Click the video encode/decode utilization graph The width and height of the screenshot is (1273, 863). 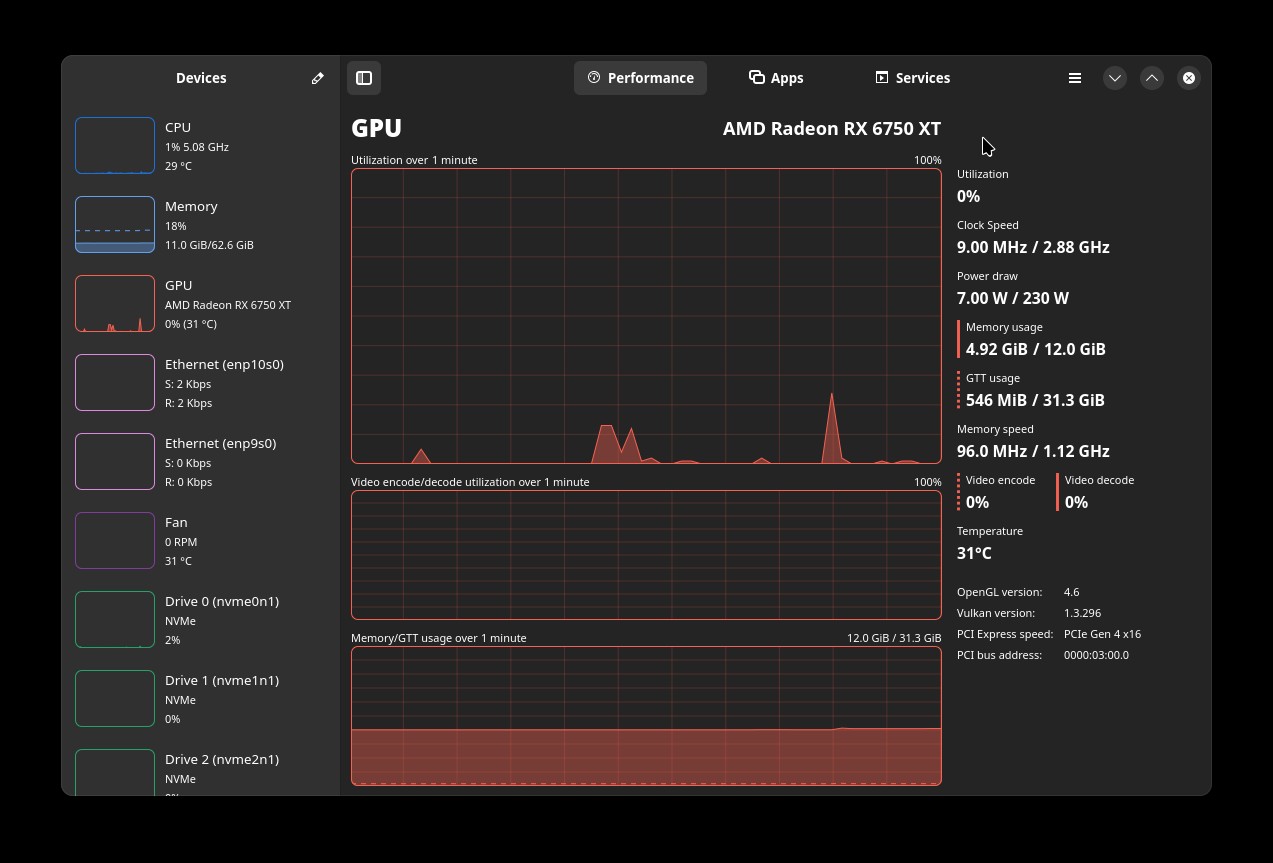tap(646, 555)
